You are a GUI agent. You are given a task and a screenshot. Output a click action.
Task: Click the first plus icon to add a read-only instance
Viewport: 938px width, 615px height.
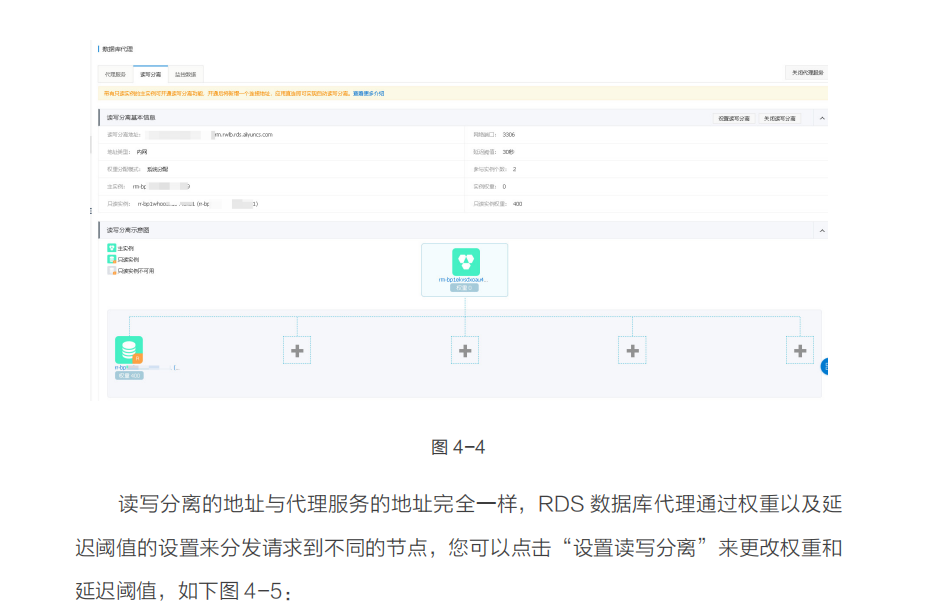tap(298, 350)
